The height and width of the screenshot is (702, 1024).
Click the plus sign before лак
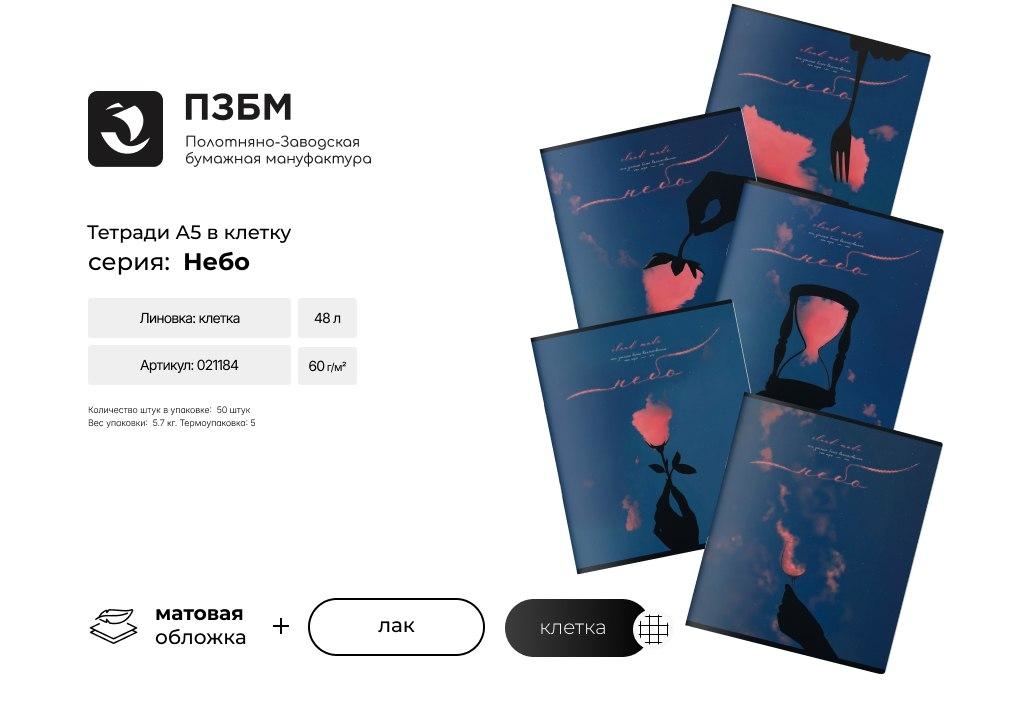[281, 626]
